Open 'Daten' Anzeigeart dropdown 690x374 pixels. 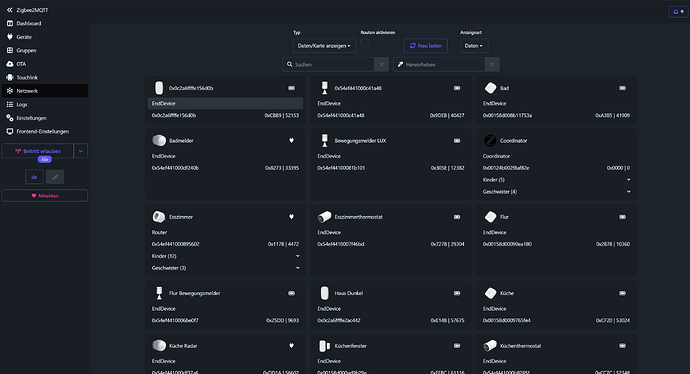[x=474, y=46]
